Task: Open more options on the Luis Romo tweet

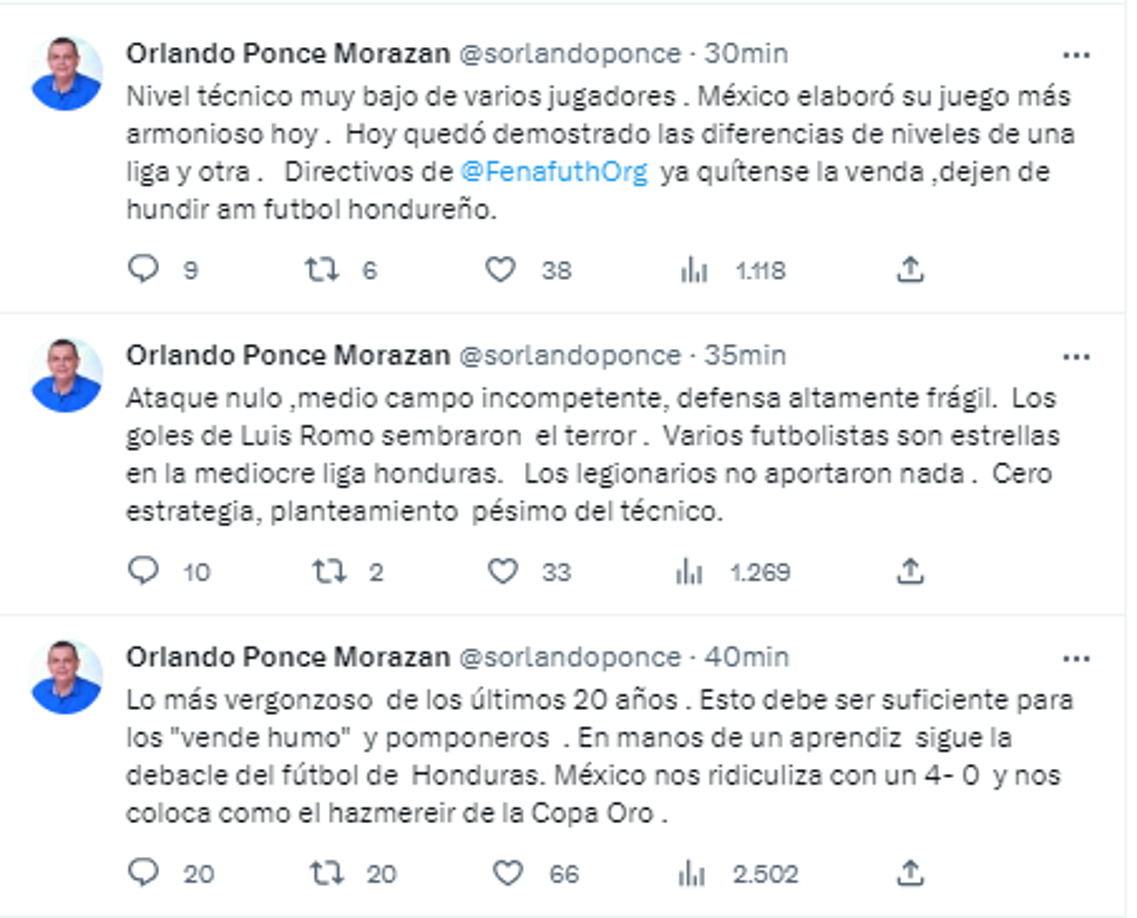Action: coord(1078,355)
